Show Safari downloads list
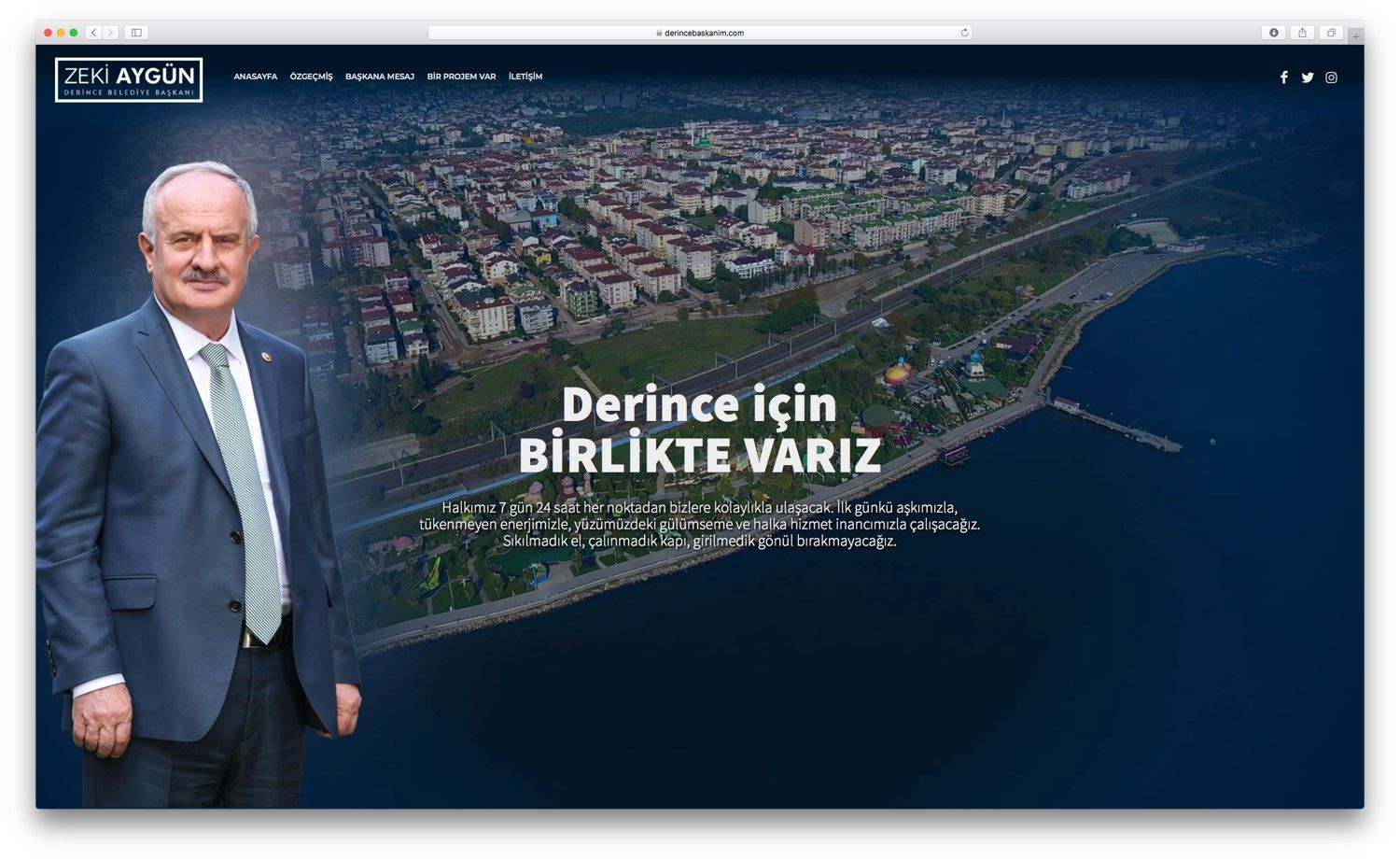1400x860 pixels. pyautogui.click(x=1273, y=33)
